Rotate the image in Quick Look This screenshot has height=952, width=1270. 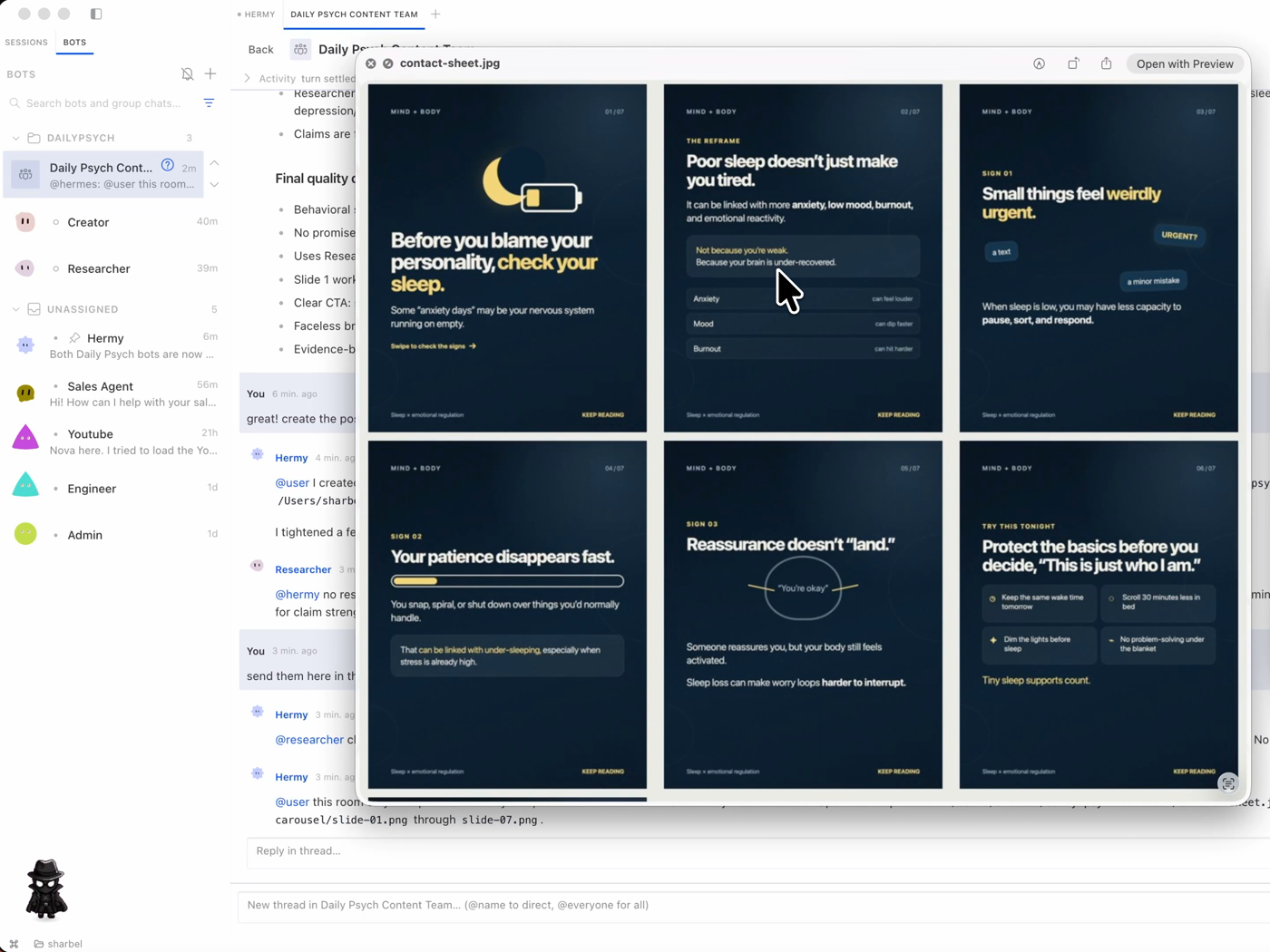(x=1073, y=63)
